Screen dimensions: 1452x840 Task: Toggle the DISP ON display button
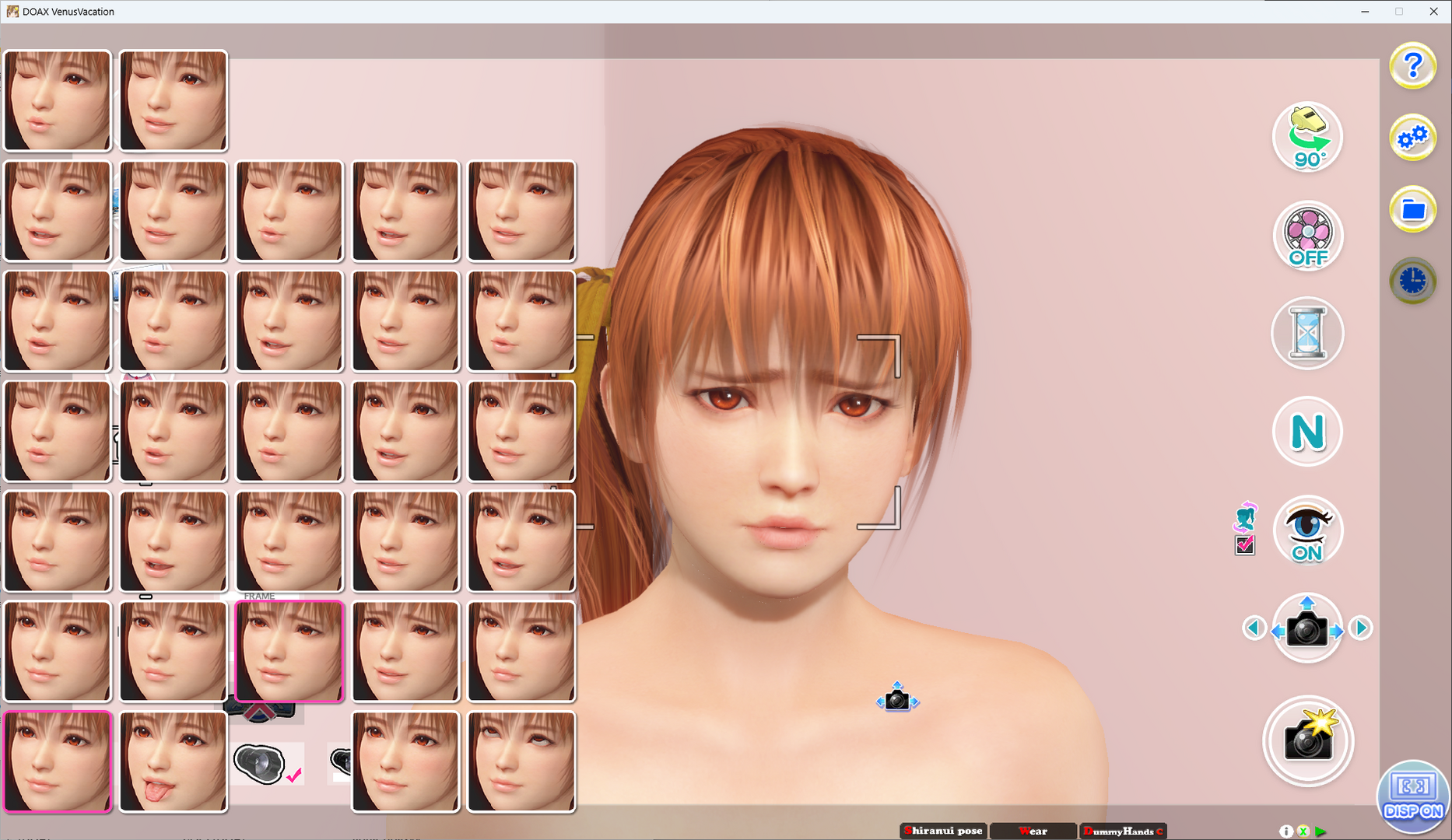tap(1413, 796)
